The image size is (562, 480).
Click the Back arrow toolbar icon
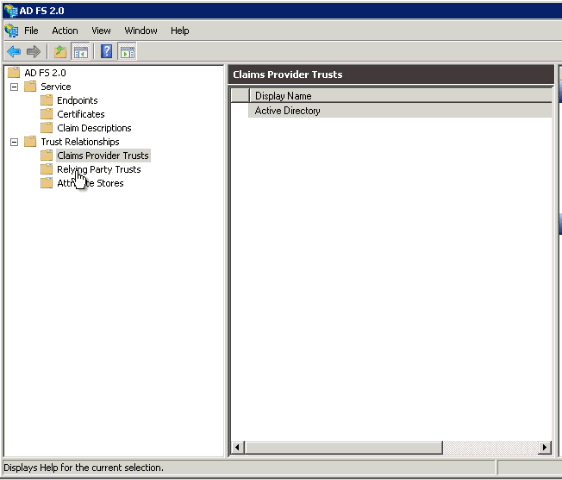pos(14,52)
